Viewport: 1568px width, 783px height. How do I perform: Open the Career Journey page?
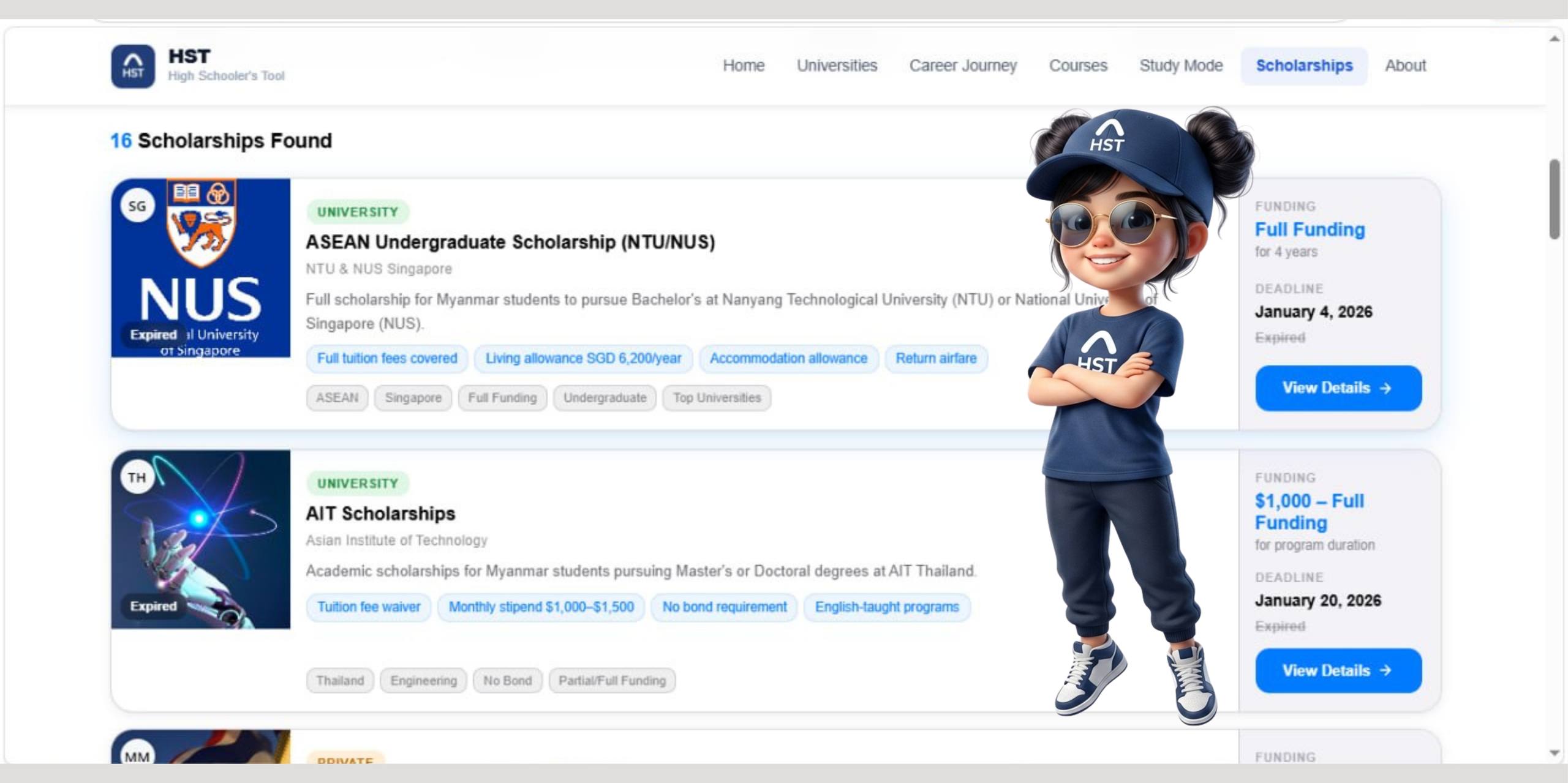[963, 66]
